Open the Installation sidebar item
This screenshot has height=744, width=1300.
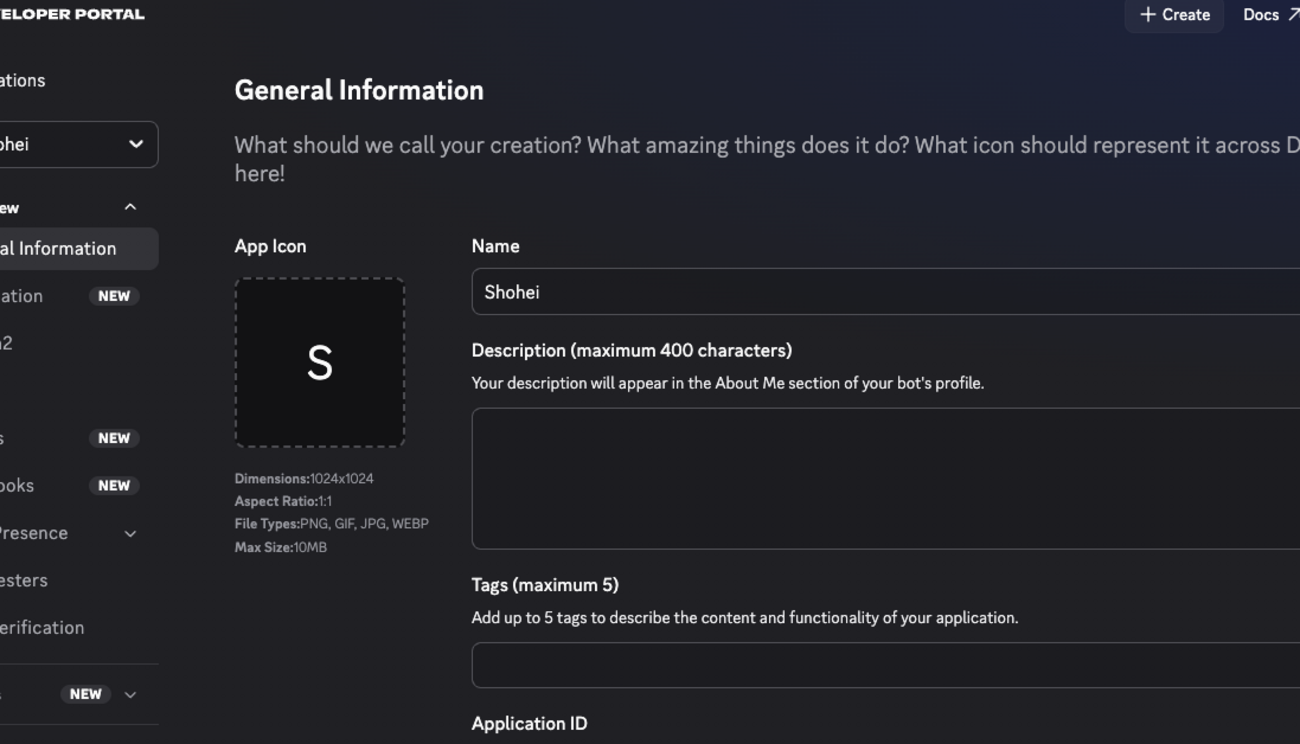[x=70, y=296]
